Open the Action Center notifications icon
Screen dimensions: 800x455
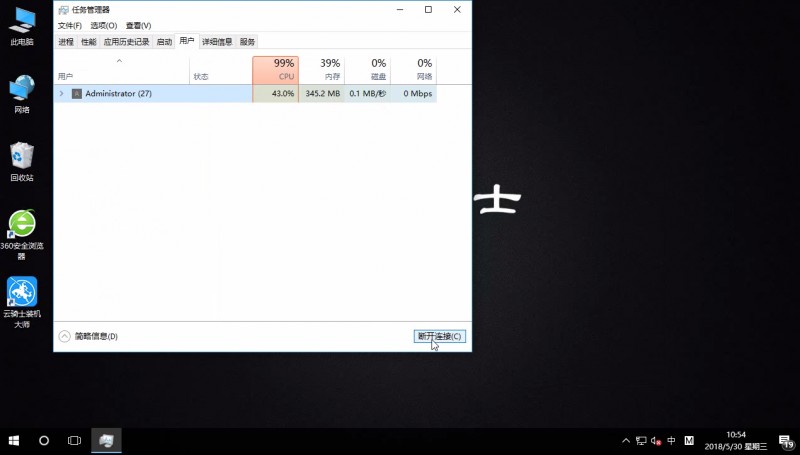pos(786,441)
